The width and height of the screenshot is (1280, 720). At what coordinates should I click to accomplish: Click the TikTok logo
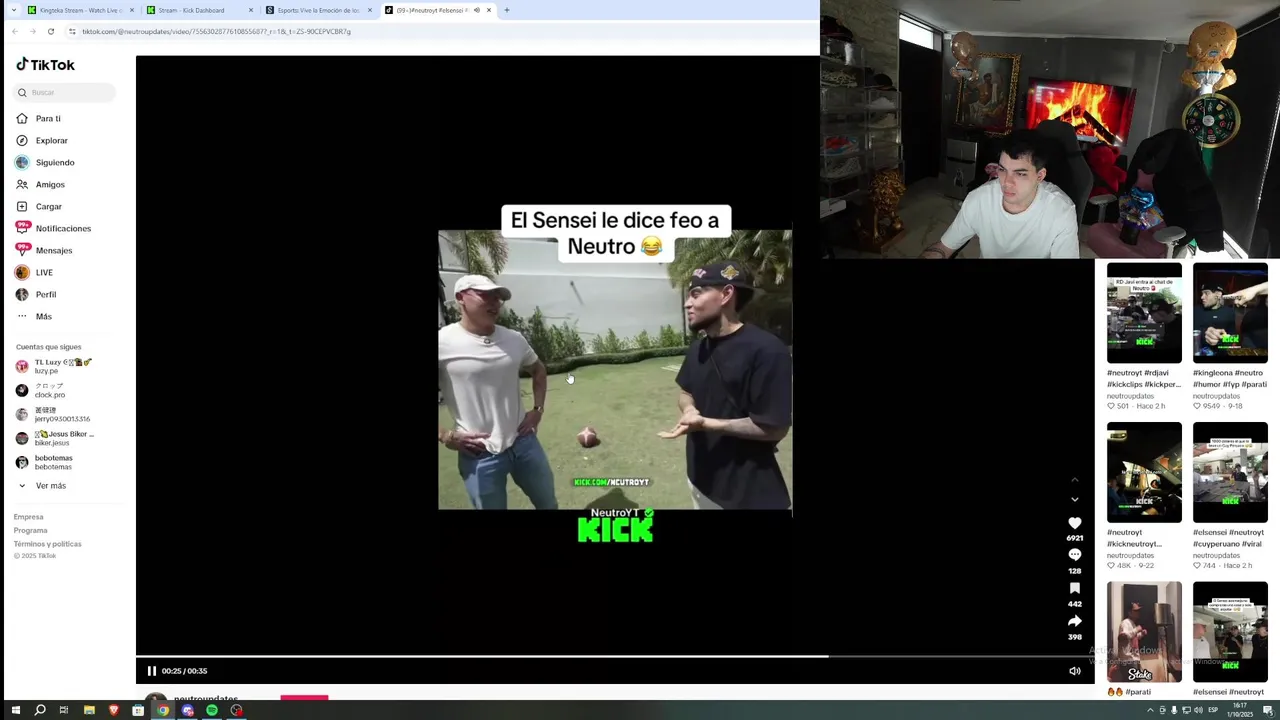45,65
